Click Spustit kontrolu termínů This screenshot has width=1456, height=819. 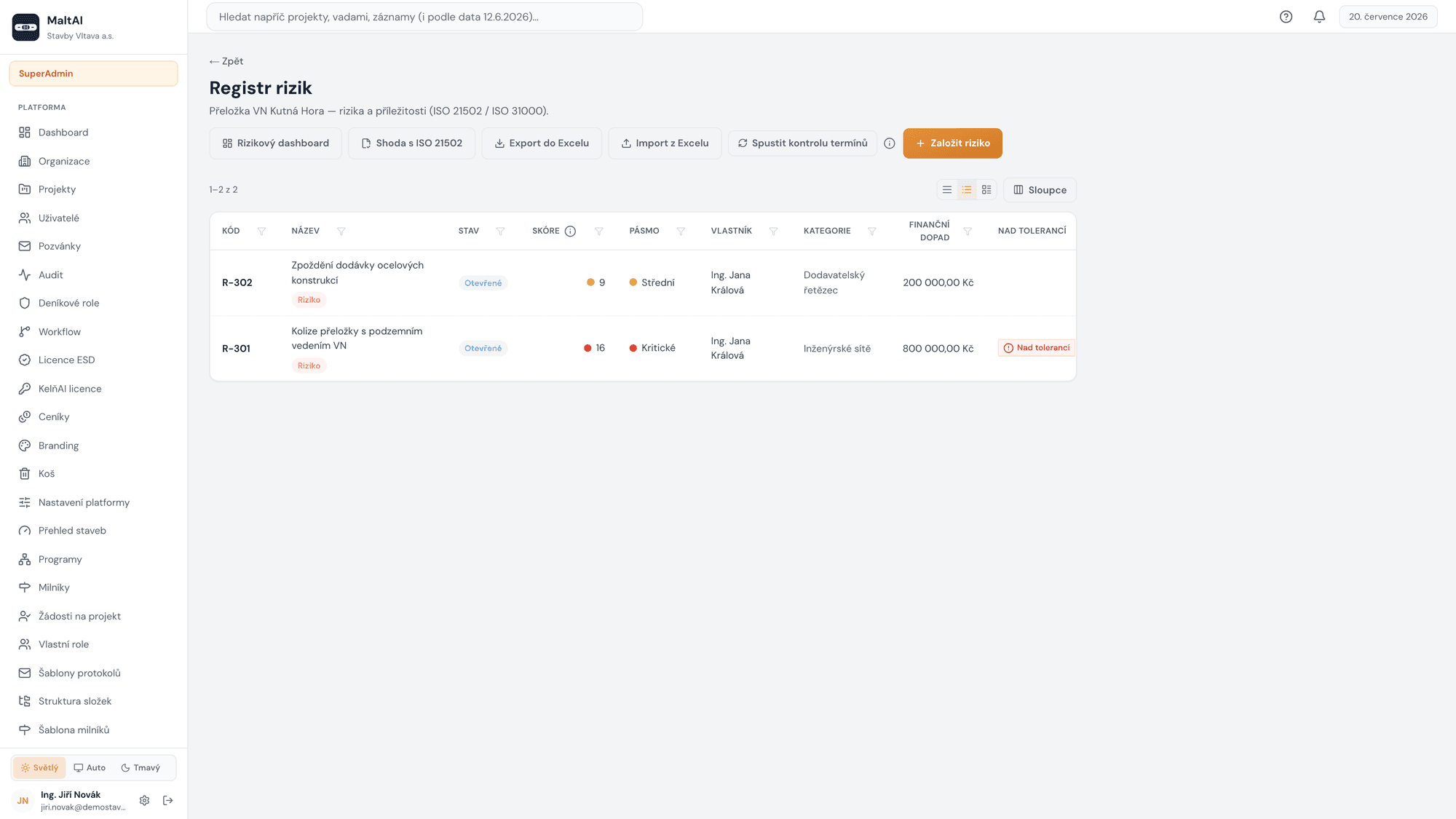pyautogui.click(x=802, y=143)
